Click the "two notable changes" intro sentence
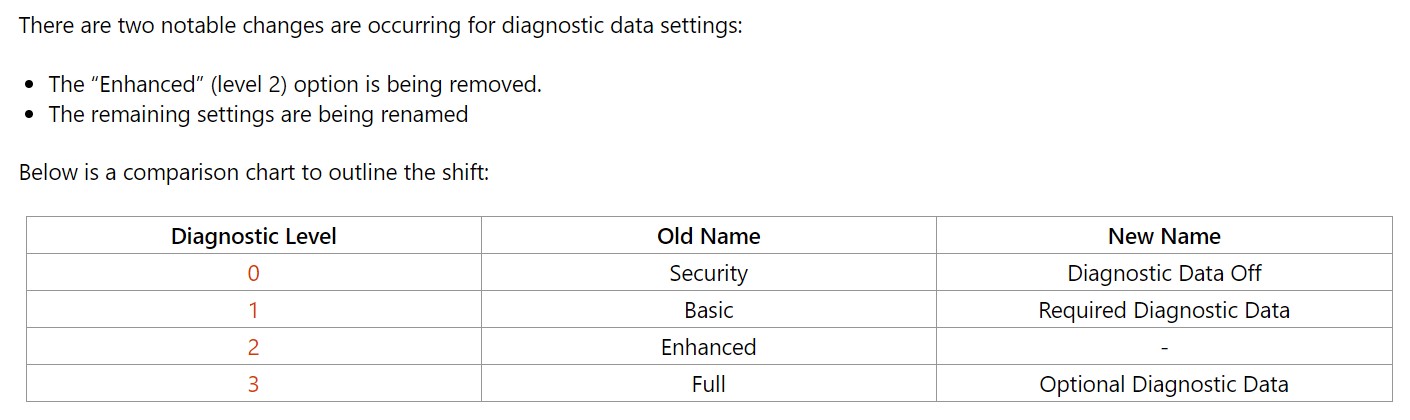This screenshot has height=420, width=1410. pyautogui.click(x=380, y=25)
